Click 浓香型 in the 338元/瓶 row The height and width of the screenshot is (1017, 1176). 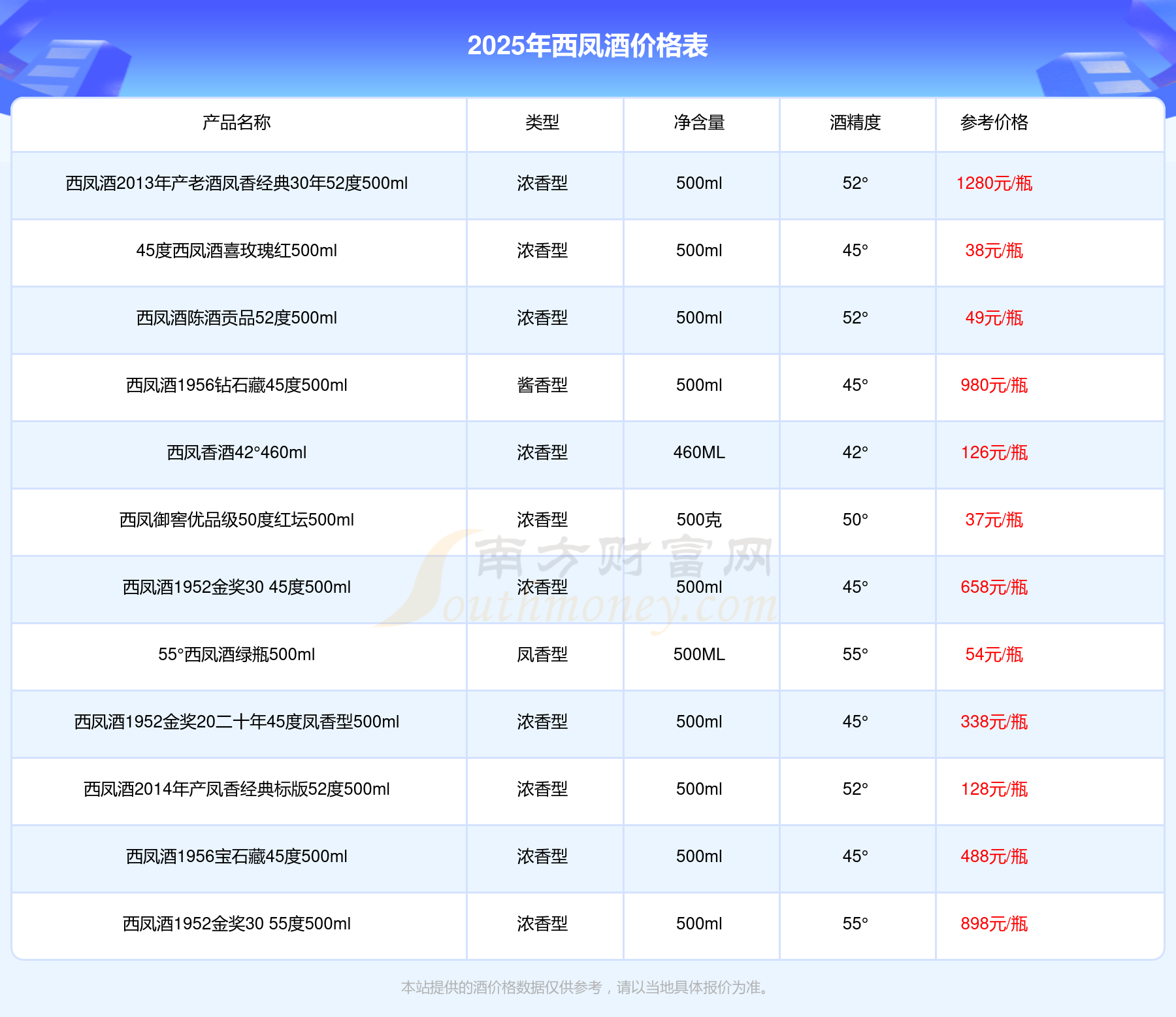click(x=542, y=722)
